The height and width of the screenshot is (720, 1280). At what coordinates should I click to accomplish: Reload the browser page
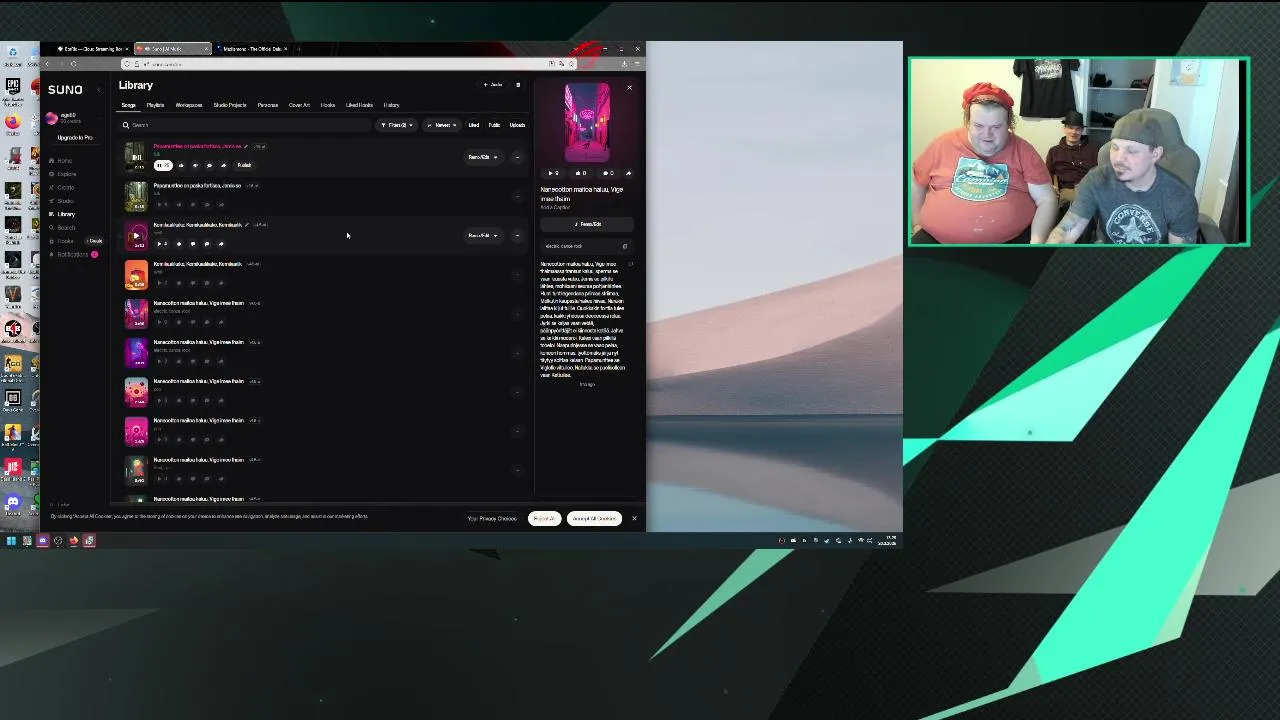73,64
